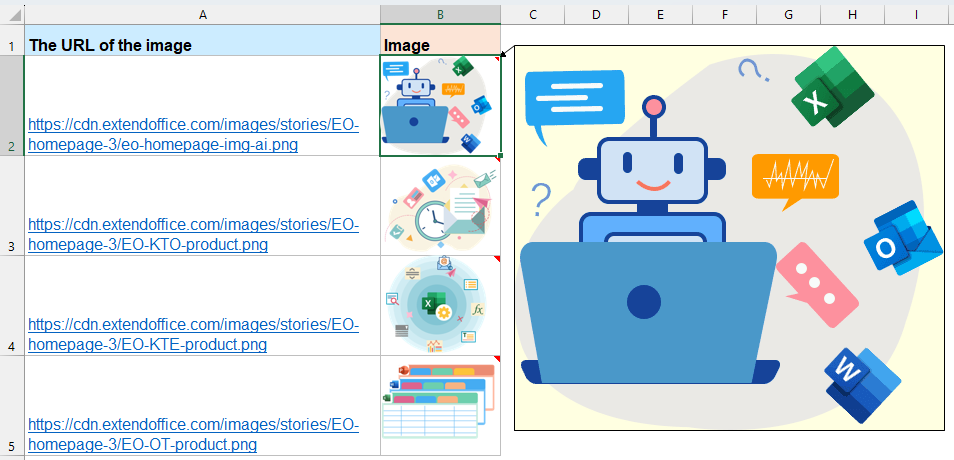This screenshot has width=954, height=460.
Task: Open the eo-homepage-img-ai.png URL link
Action: (193, 135)
